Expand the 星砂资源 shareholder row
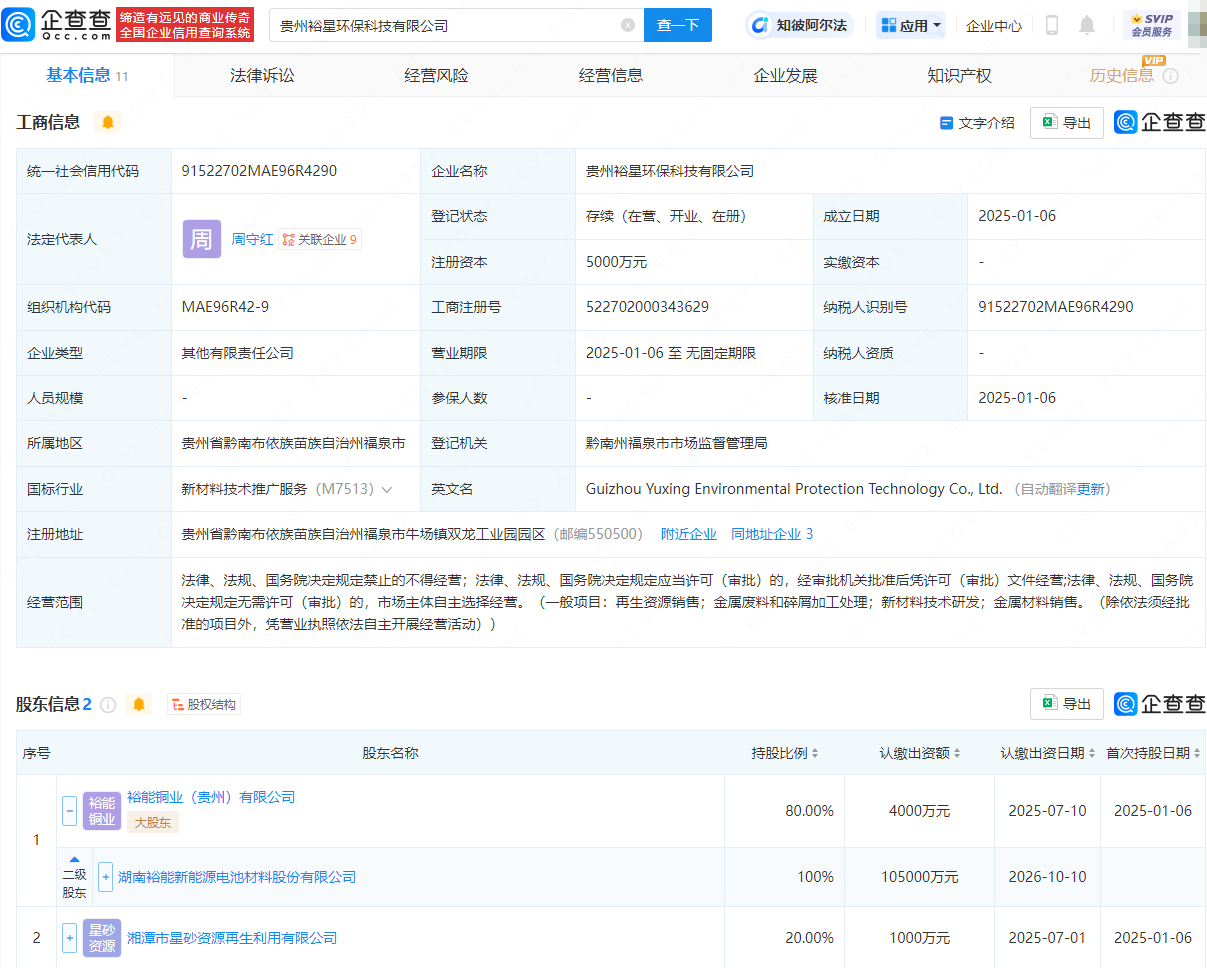 pyautogui.click(x=70, y=938)
